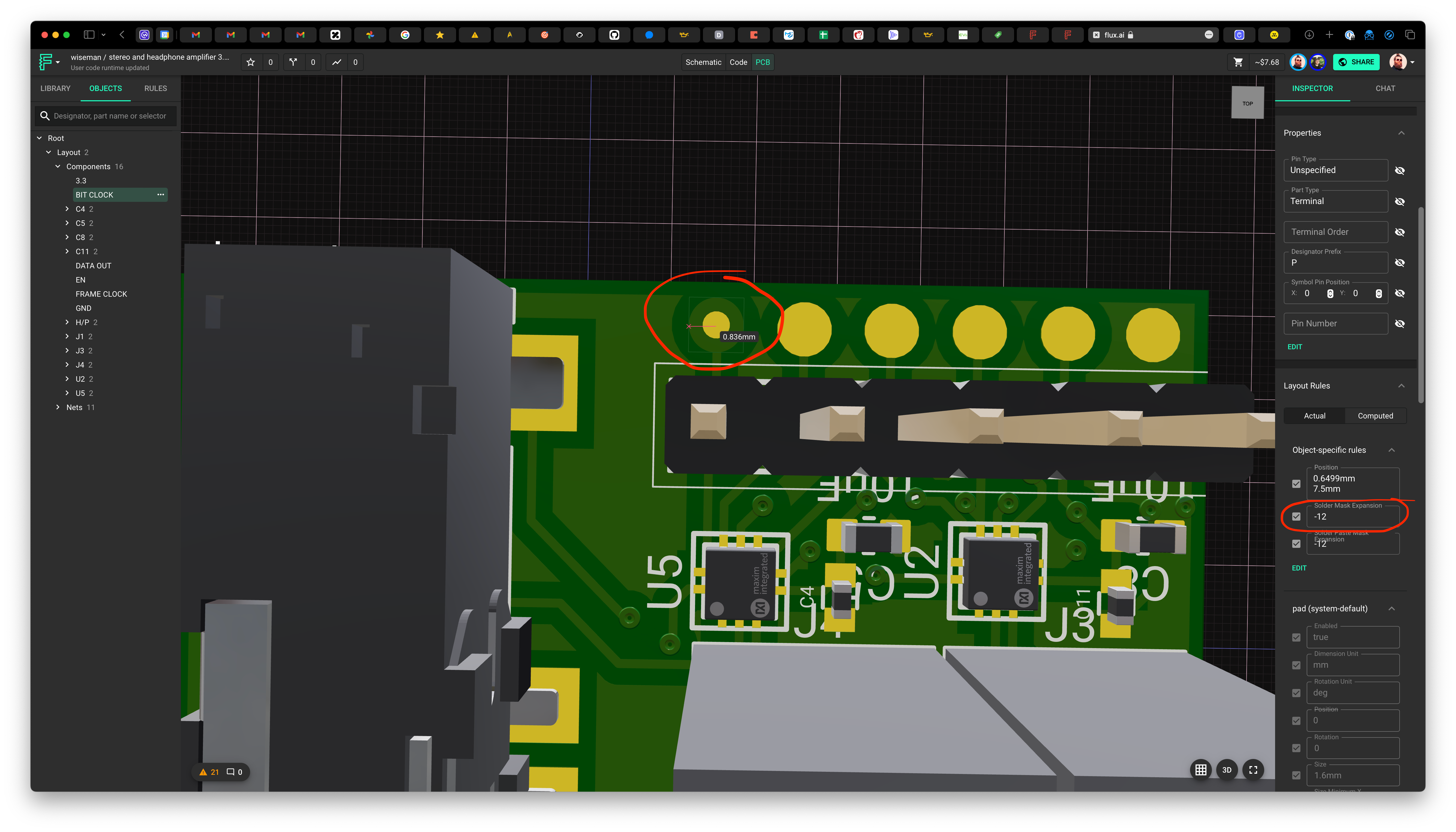Expand the U5 component node
The height and width of the screenshot is (832, 1456).
pyautogui.click(x=67, y=393)
